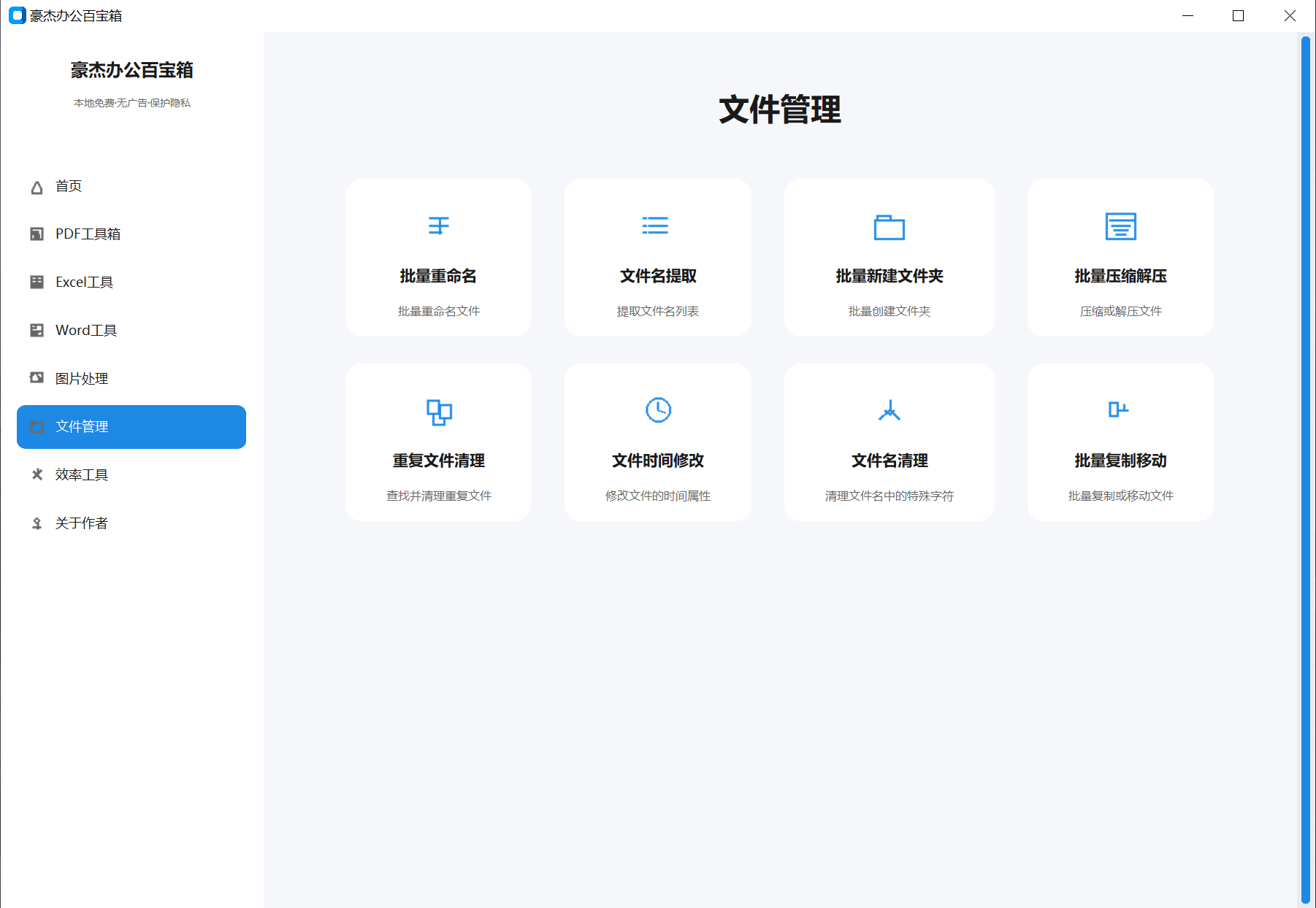Open the Excel工具 section
Screen dimensions: 1316x908
click(131, 282)
